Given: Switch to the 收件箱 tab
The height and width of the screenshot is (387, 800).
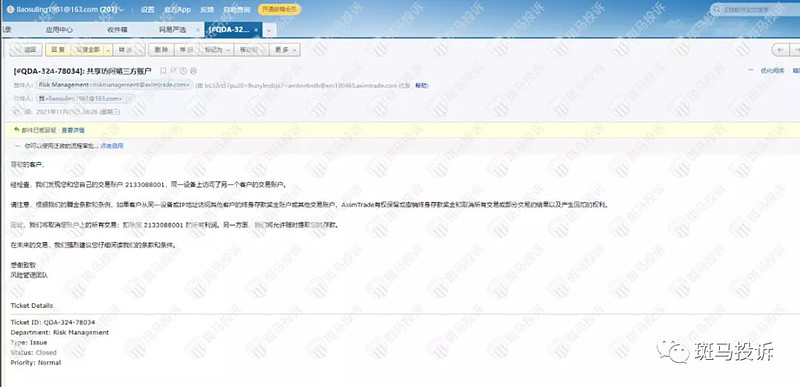Looking at the screenshot, I should (117, 30).
